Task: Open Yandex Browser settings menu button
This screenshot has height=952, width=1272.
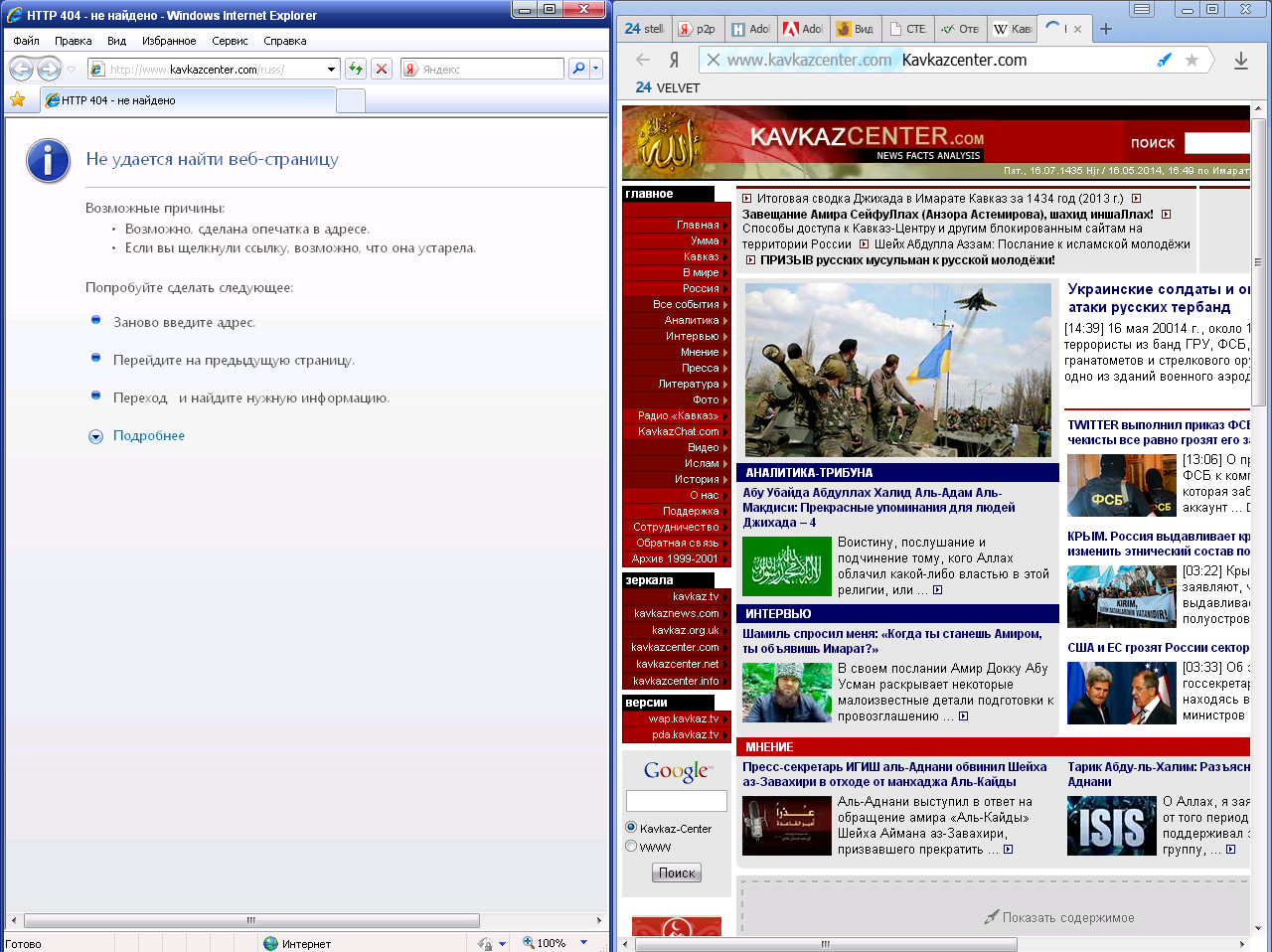Action: [1142, 9]
